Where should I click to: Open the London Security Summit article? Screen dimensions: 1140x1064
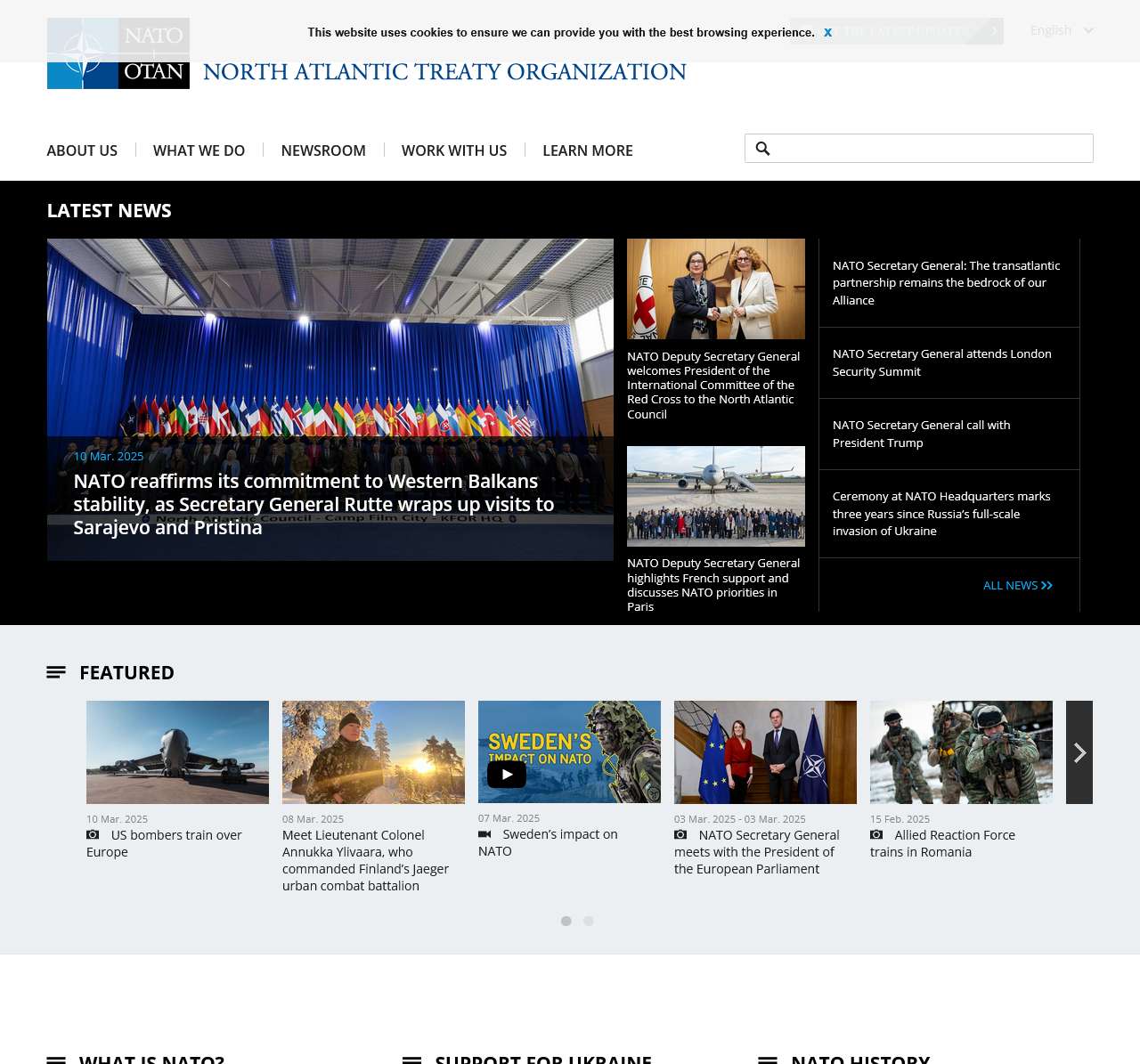pos(942,362)
